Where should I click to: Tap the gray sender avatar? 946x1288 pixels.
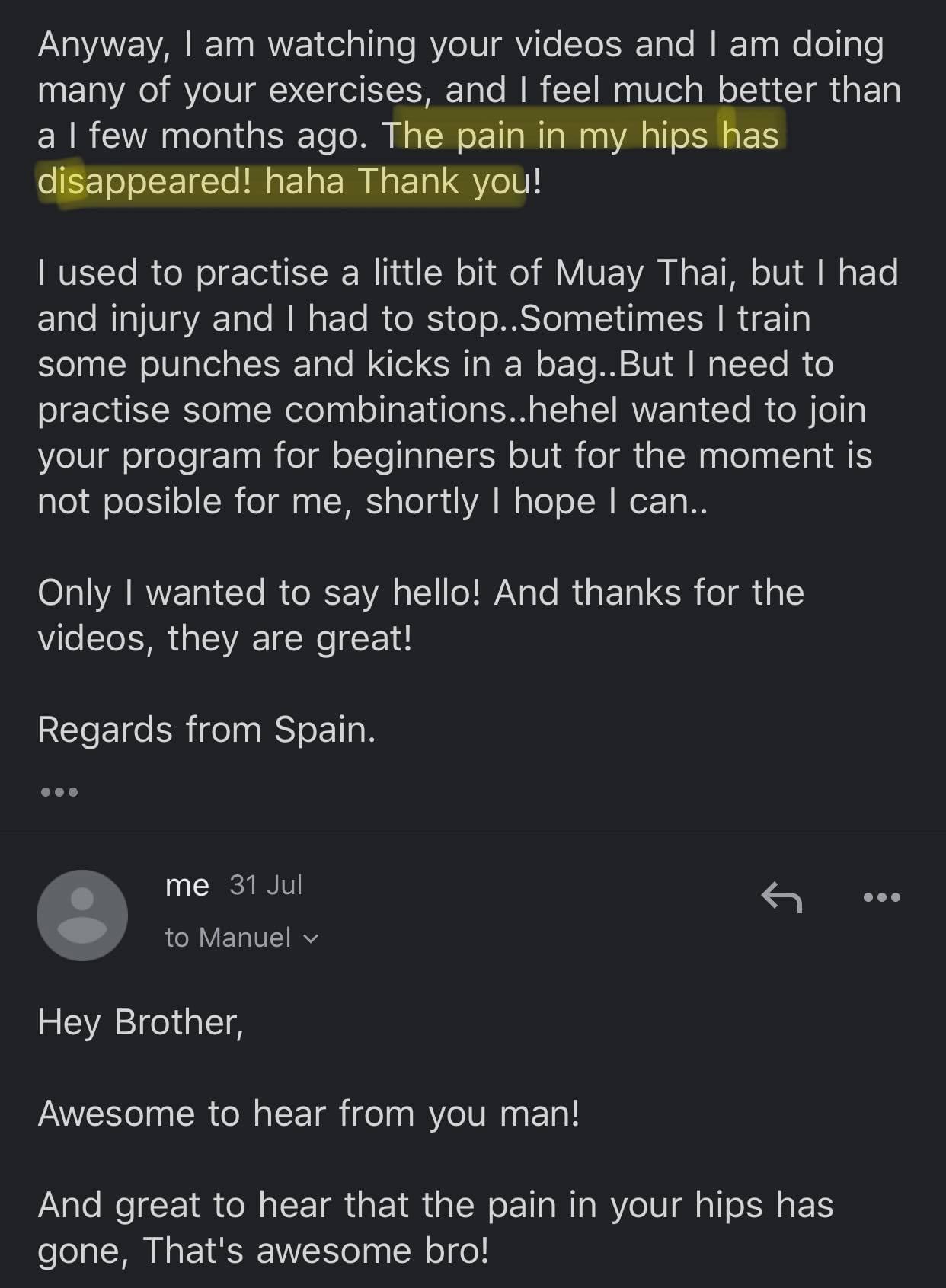(x=82, y=915)
